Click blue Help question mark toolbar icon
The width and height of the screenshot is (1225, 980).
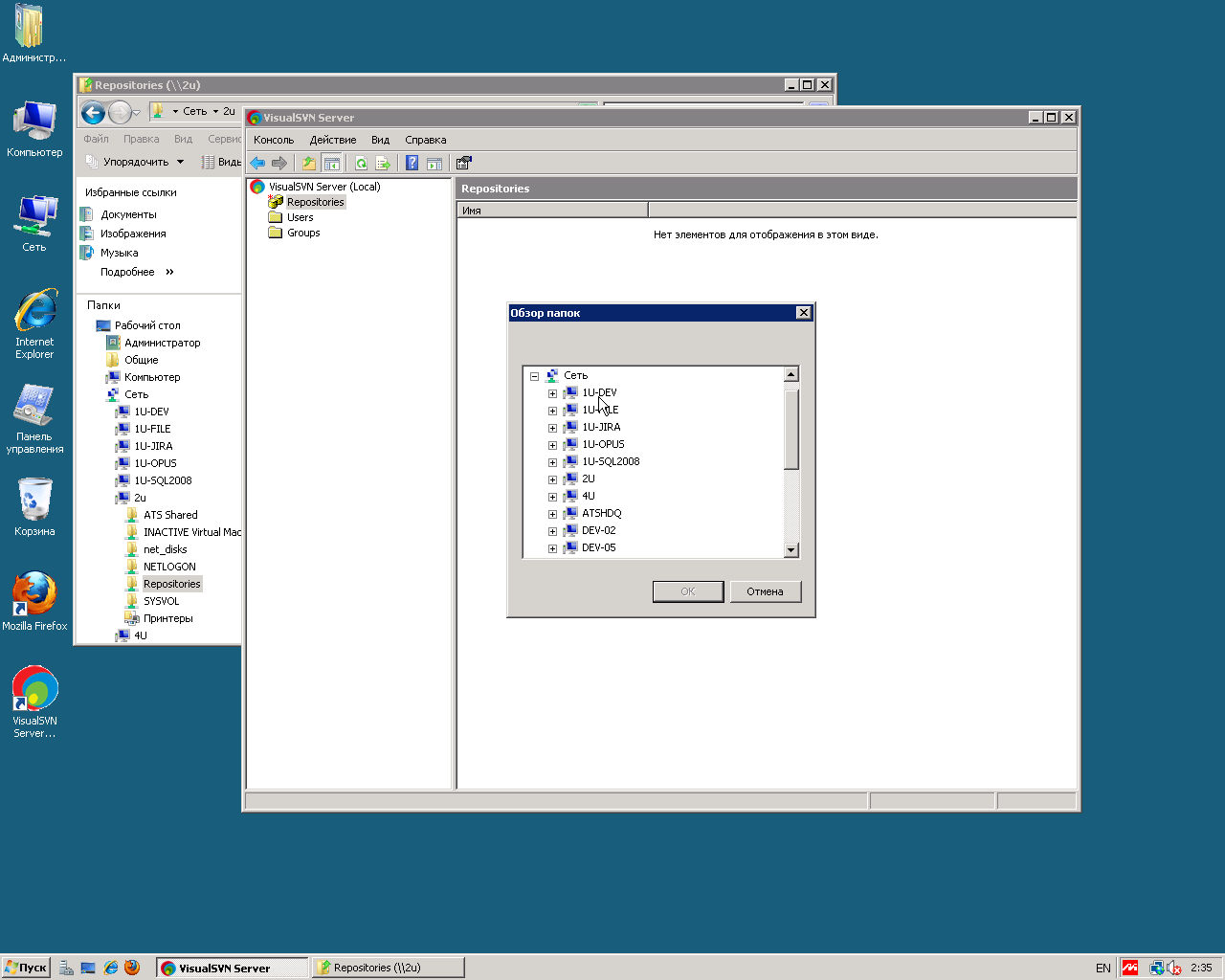412,163
